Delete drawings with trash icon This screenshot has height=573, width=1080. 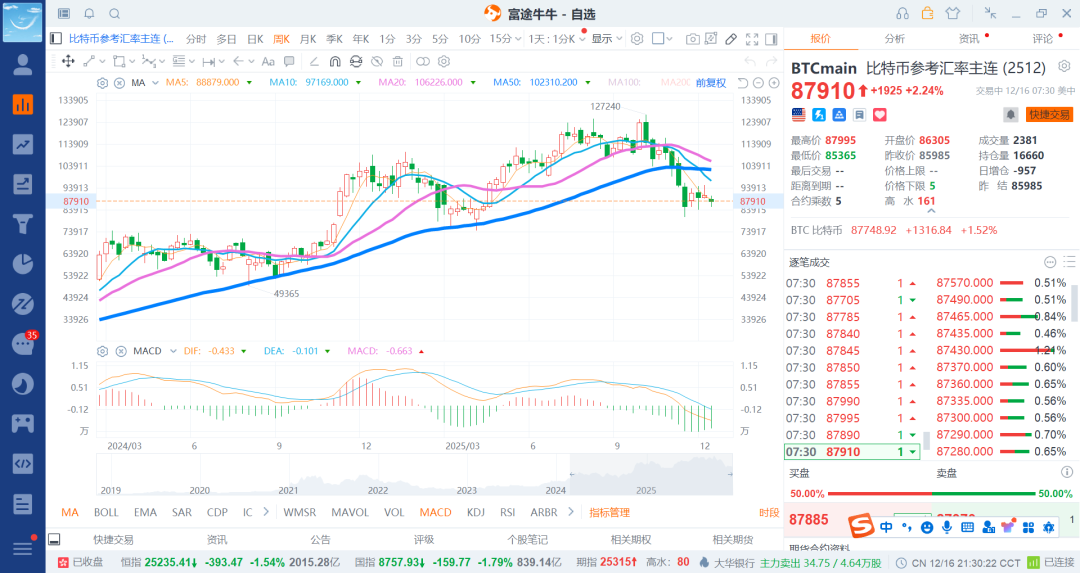[x=397, y=61]
